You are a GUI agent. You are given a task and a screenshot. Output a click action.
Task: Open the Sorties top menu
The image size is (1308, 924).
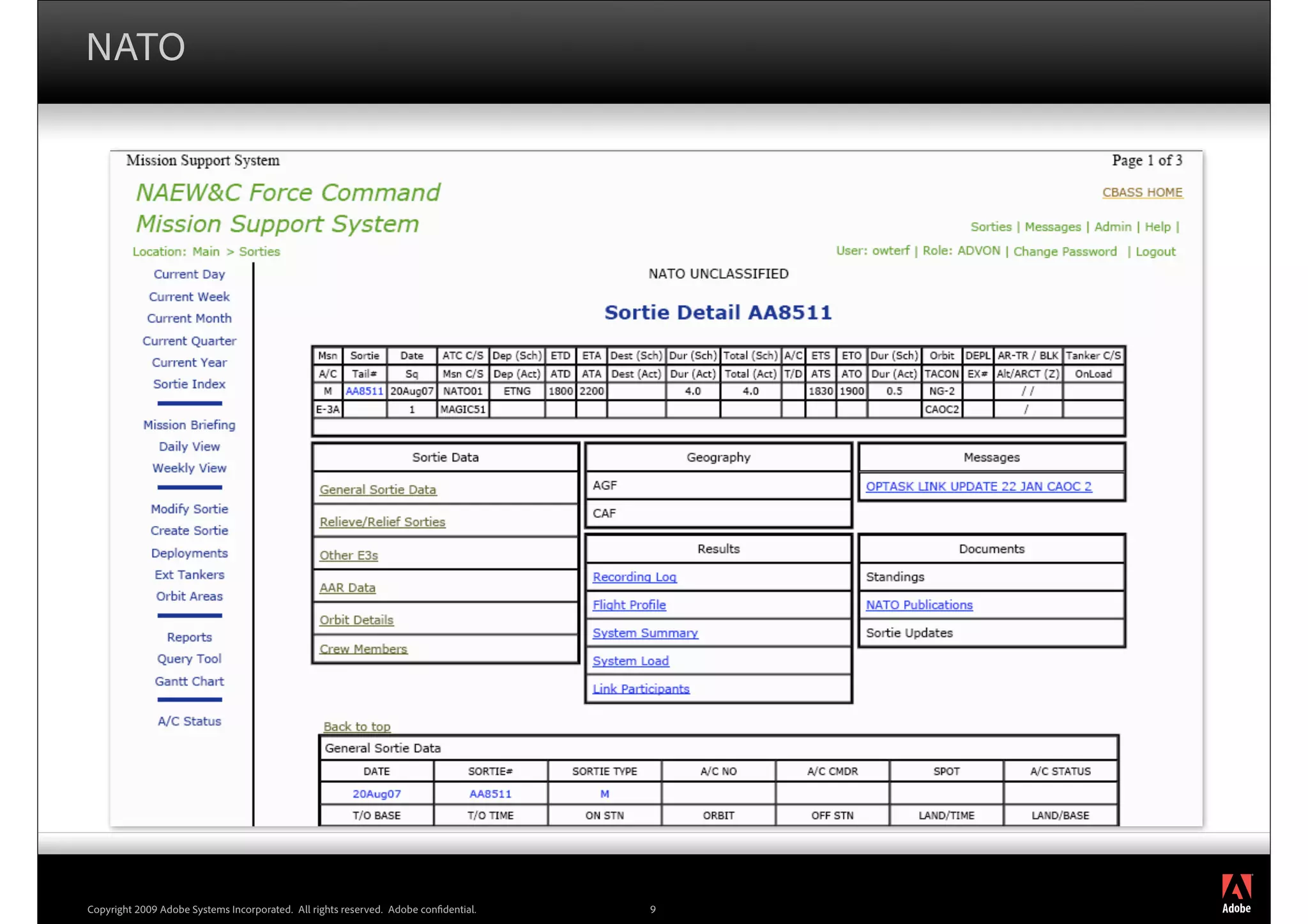tap(991, 227)
